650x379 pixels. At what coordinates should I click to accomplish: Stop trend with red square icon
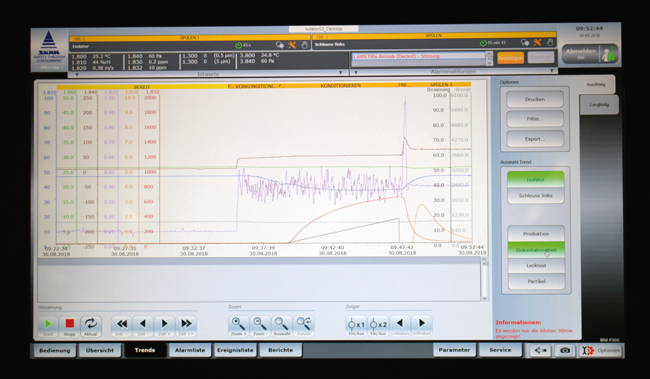point(69,326)
